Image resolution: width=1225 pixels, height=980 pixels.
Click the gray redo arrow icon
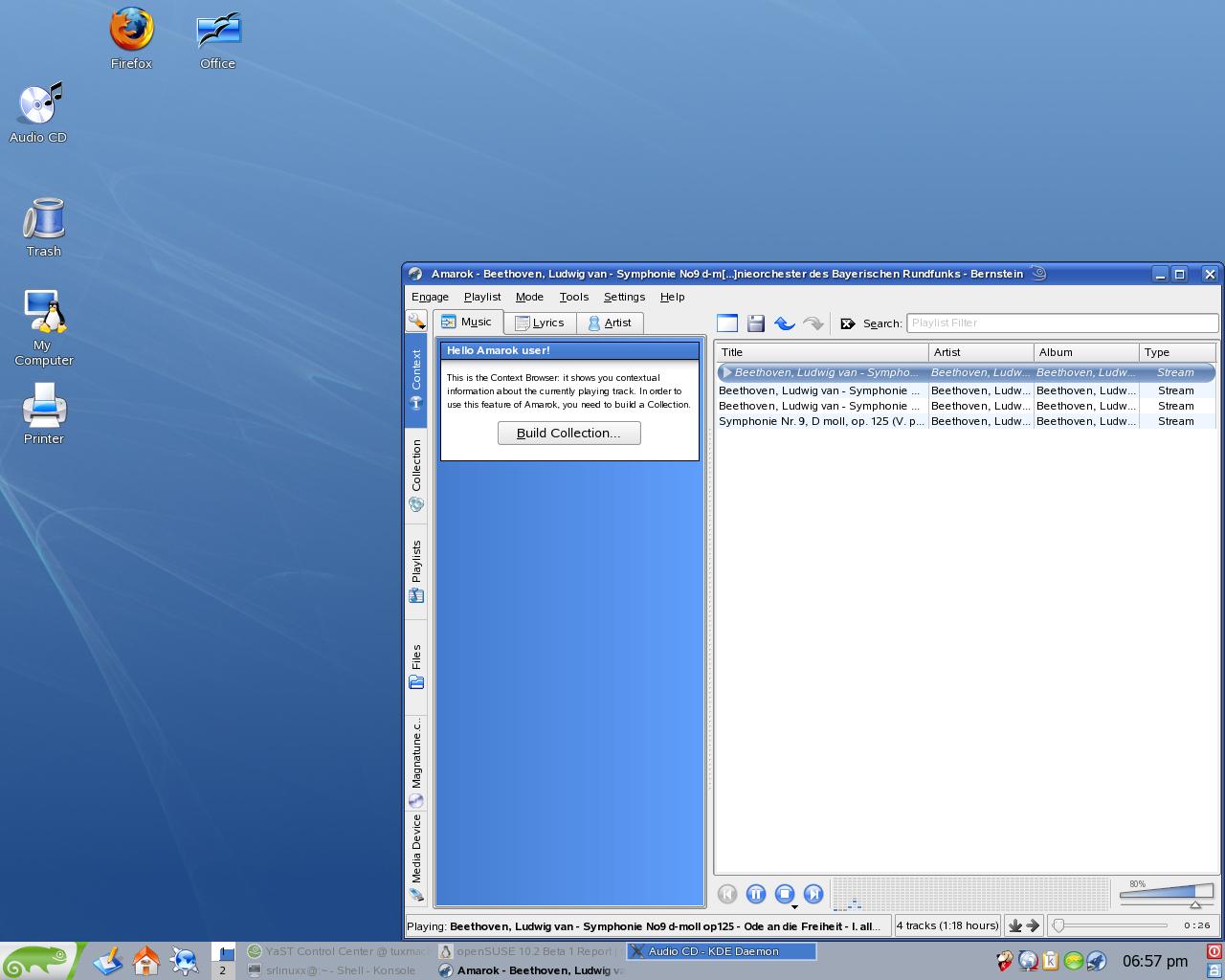813,323
